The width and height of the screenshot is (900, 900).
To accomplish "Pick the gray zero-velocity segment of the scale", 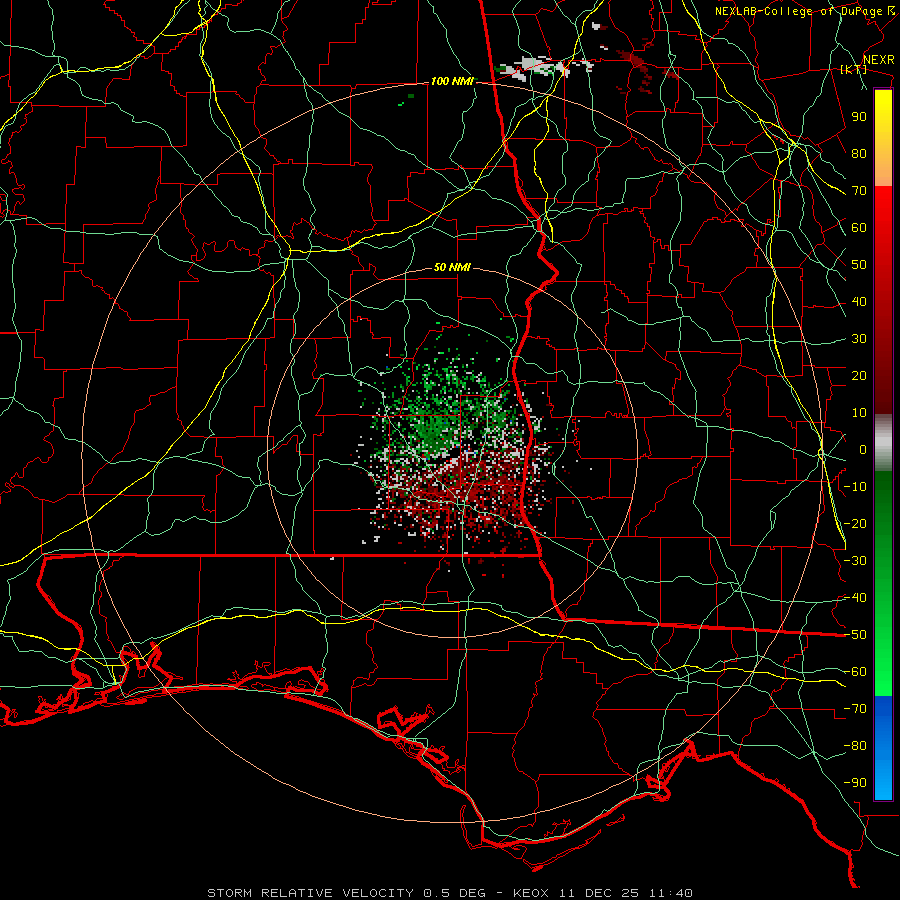I will pyautogui.click(x=883, y=443).
